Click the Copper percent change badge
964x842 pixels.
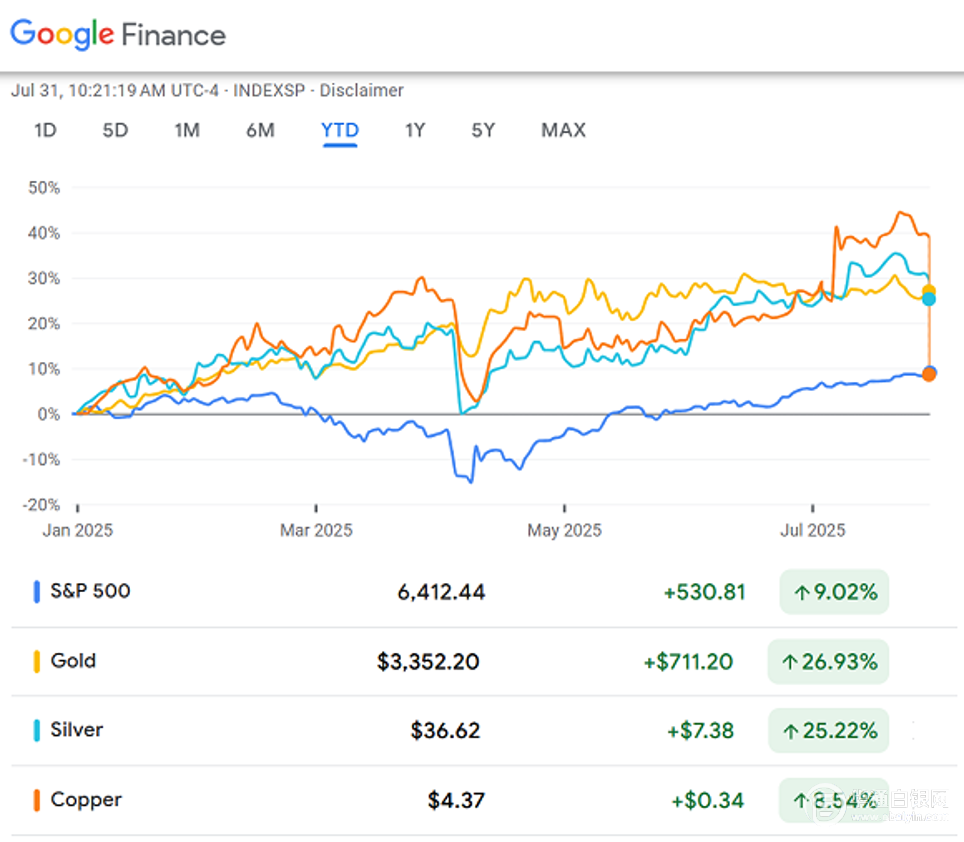tap(834, 800)
